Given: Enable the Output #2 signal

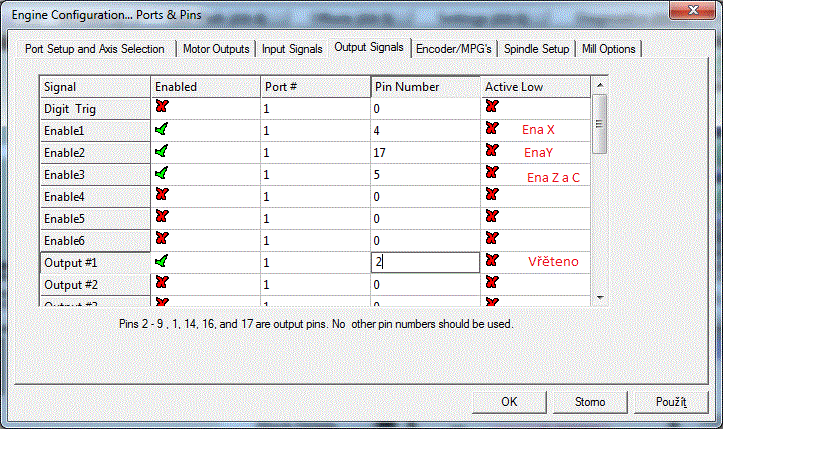Looking at the screenshot, I should pos(162,283).
